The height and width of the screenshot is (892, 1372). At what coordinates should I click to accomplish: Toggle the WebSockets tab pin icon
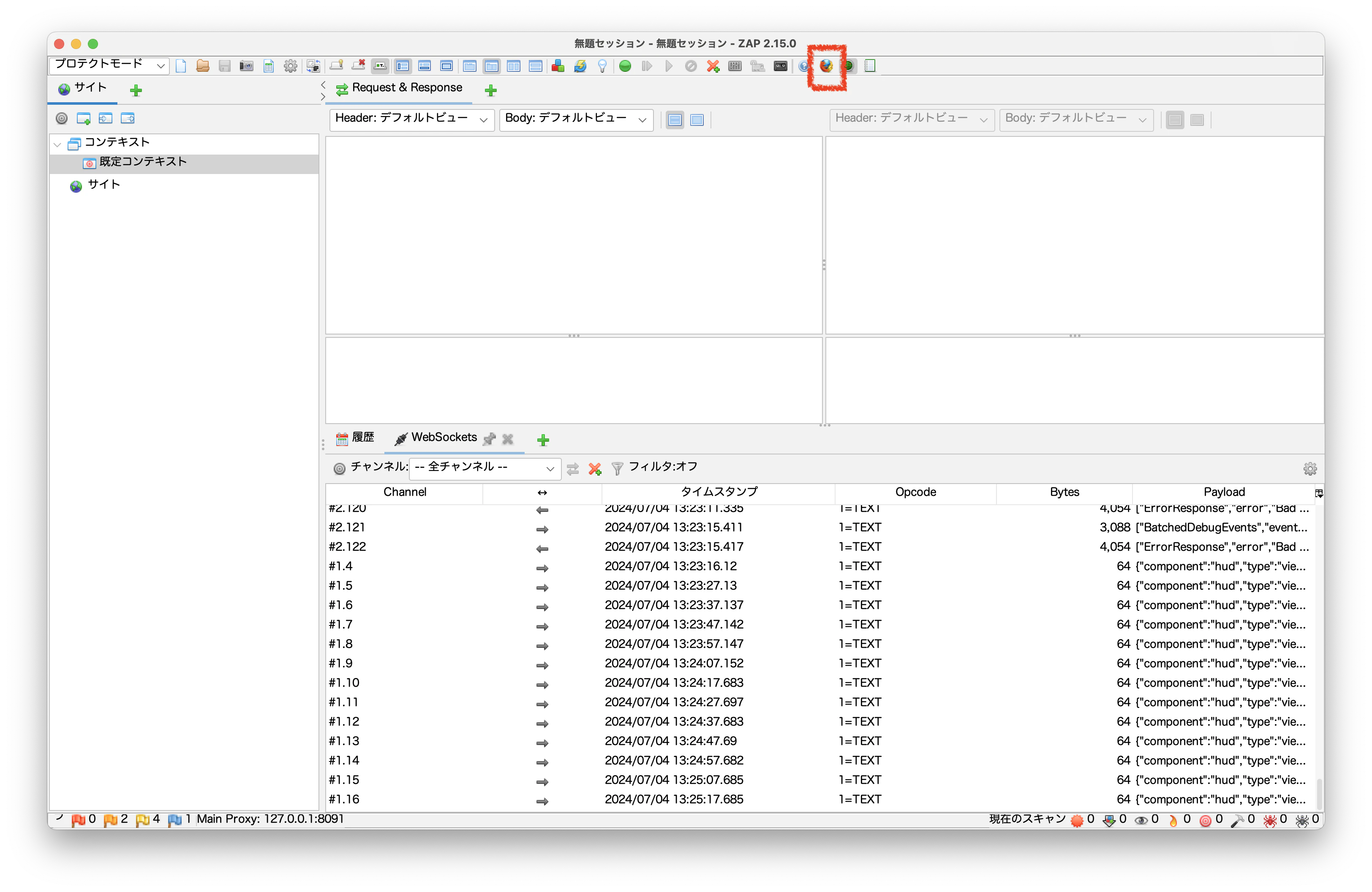pyautogui.click(x=490, y=439)
